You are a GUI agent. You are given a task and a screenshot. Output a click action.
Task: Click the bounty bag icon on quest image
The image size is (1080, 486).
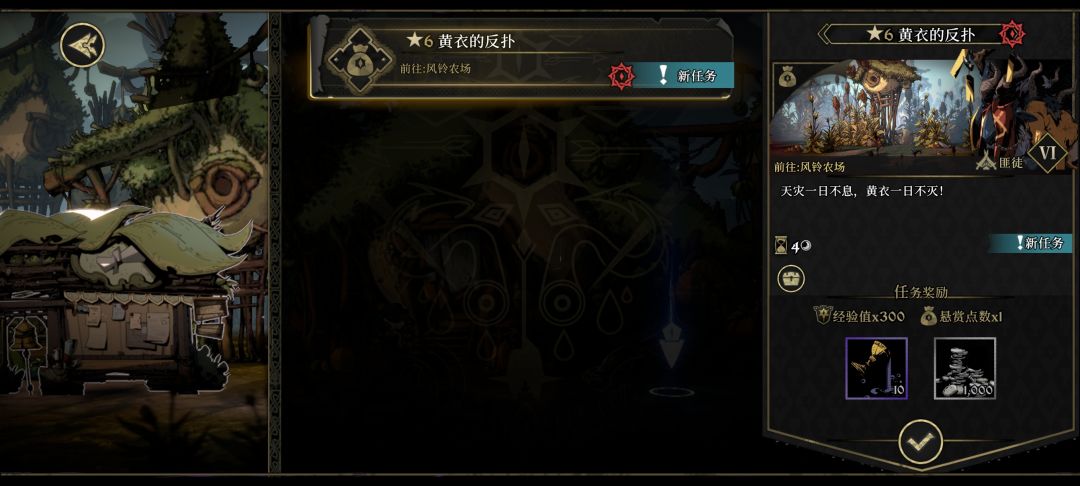(788, 78)
